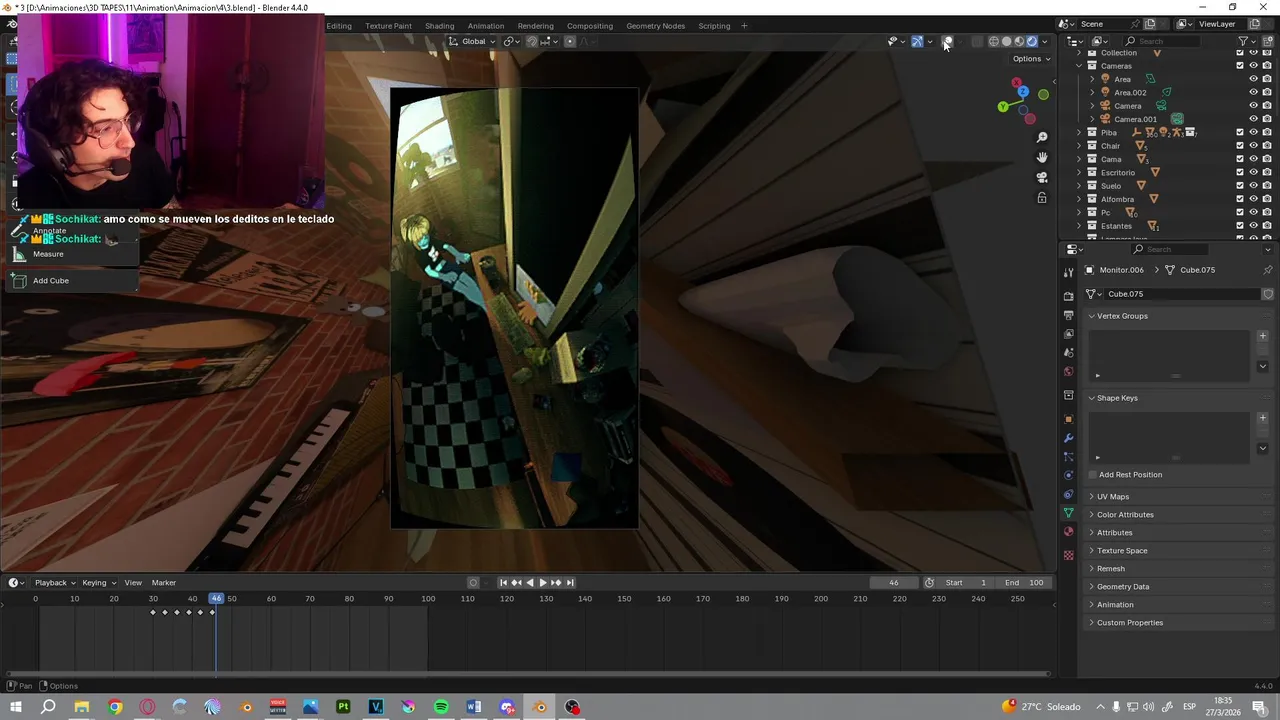The image size is (1280, 720).
Task: Open the Texture properties checker tab icon
Action: [x=1068, y=555]
